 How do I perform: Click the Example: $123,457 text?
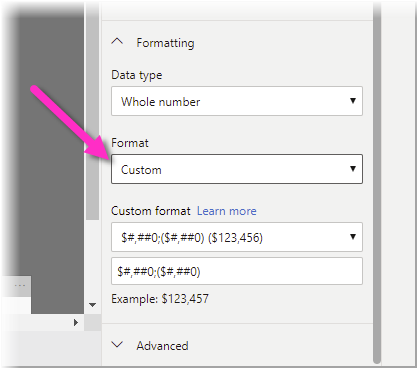tap(160, 299)
